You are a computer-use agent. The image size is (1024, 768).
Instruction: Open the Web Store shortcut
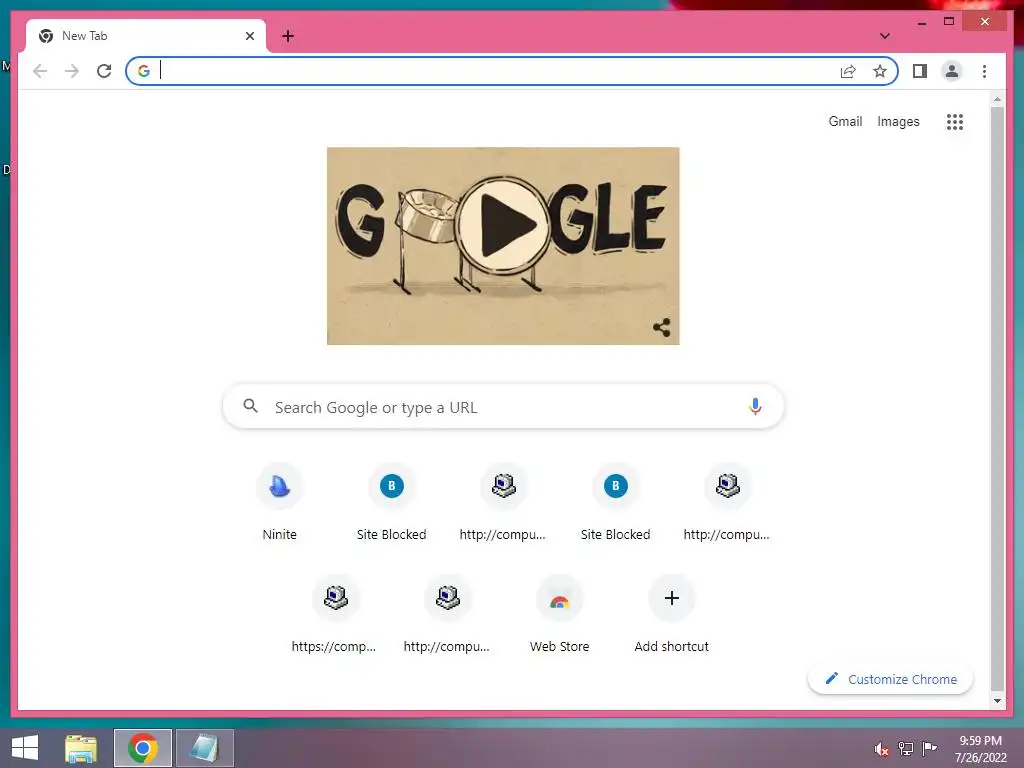[x=559, y=615]
